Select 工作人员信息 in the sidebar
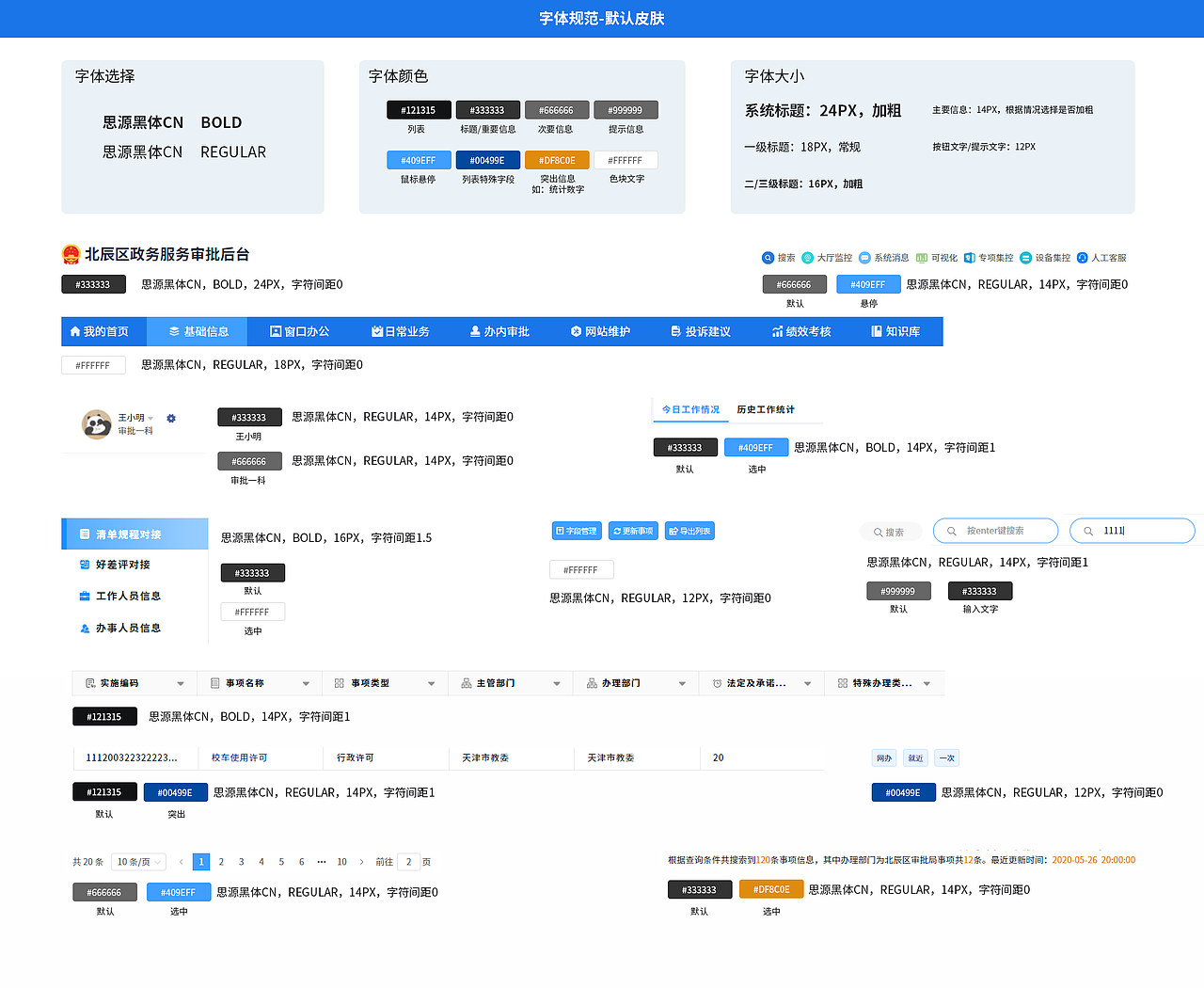This screenshot has width=1204, height=988. (x=135, y=596)
